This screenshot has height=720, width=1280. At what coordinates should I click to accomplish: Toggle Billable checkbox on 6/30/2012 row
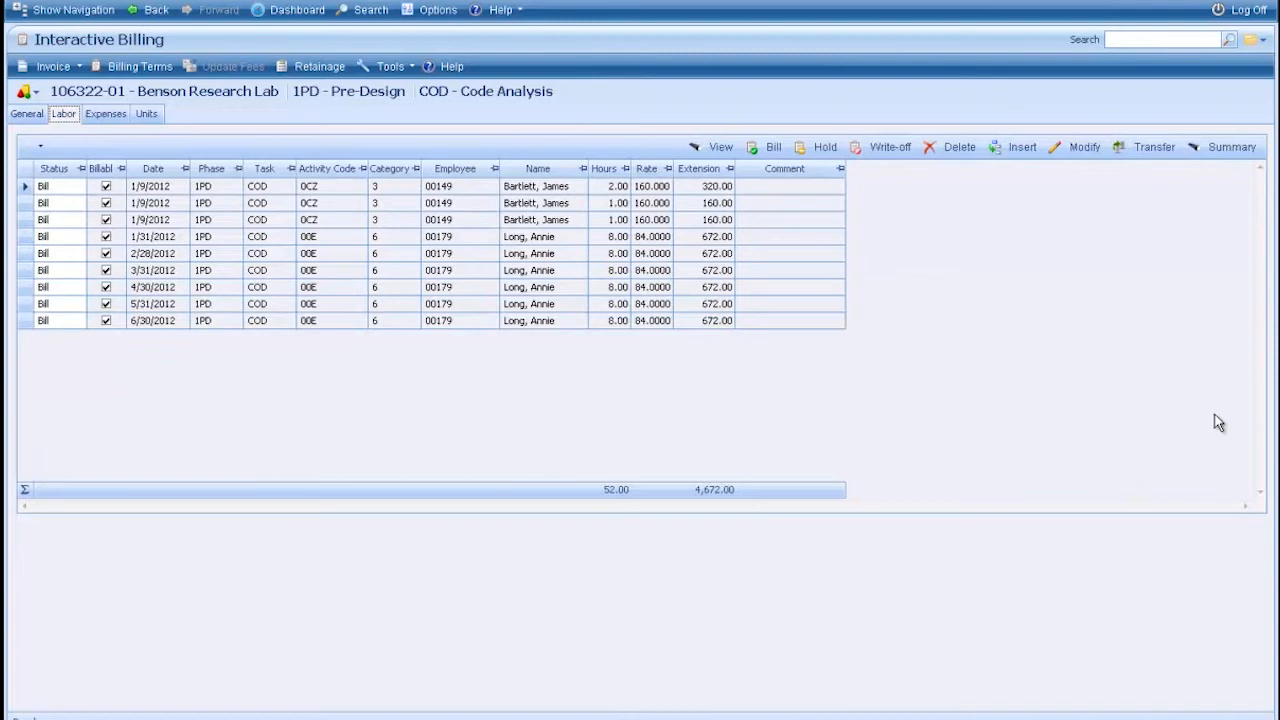point(106,321)
